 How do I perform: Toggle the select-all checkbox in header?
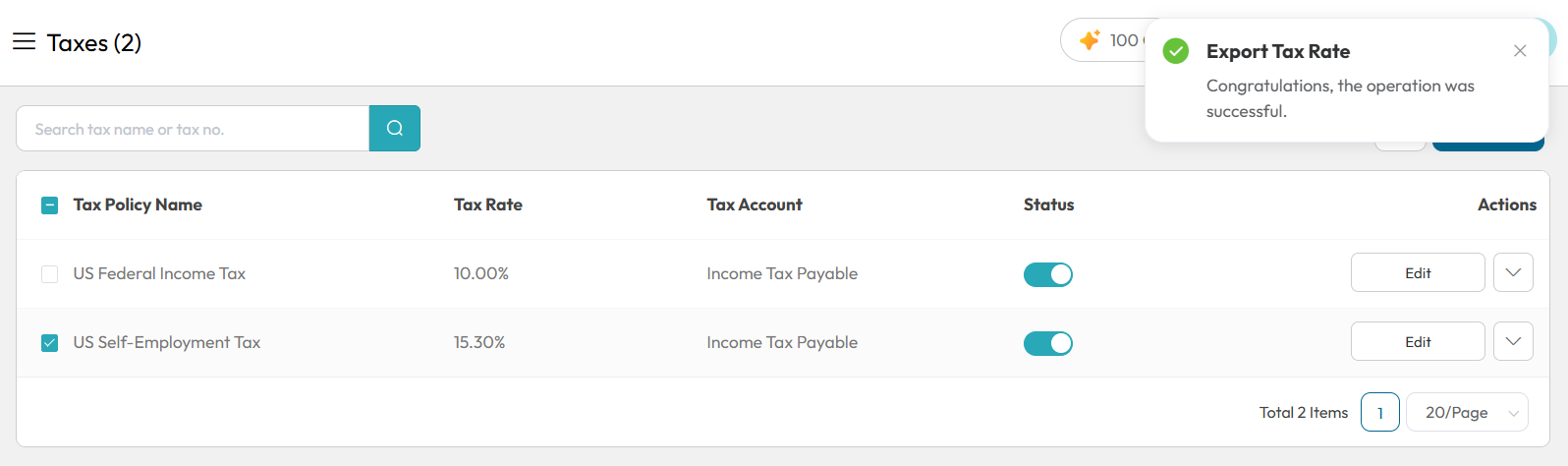pyautogui.click(x=50, y=205)
